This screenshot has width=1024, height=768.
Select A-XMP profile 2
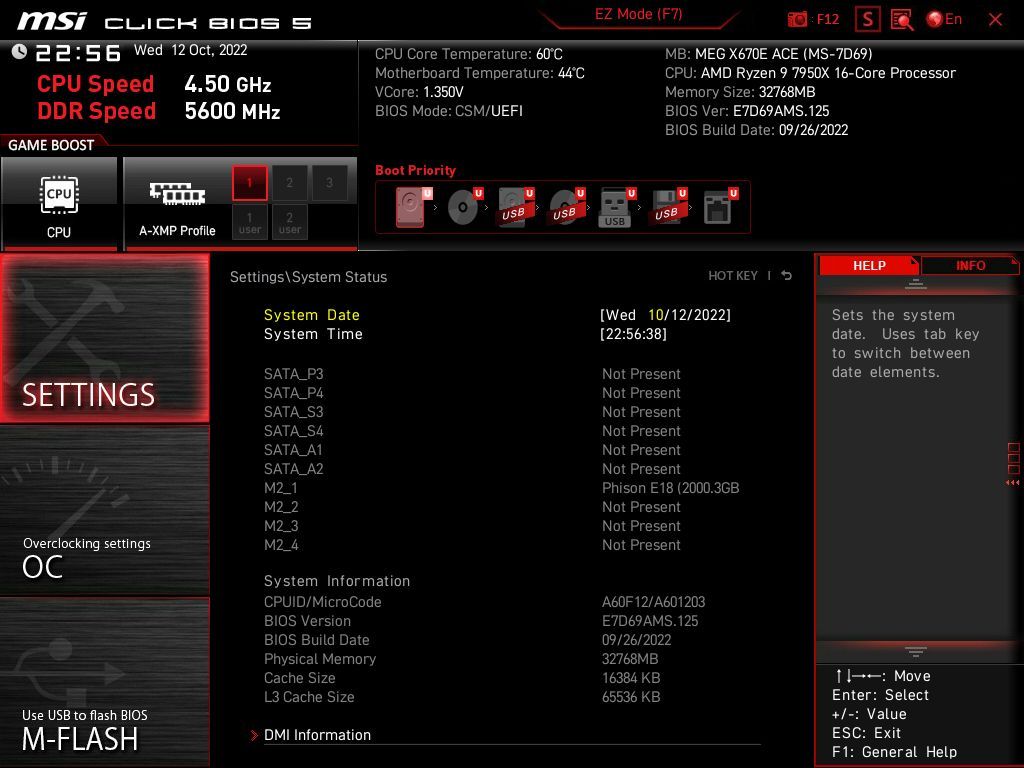[289, 183]
